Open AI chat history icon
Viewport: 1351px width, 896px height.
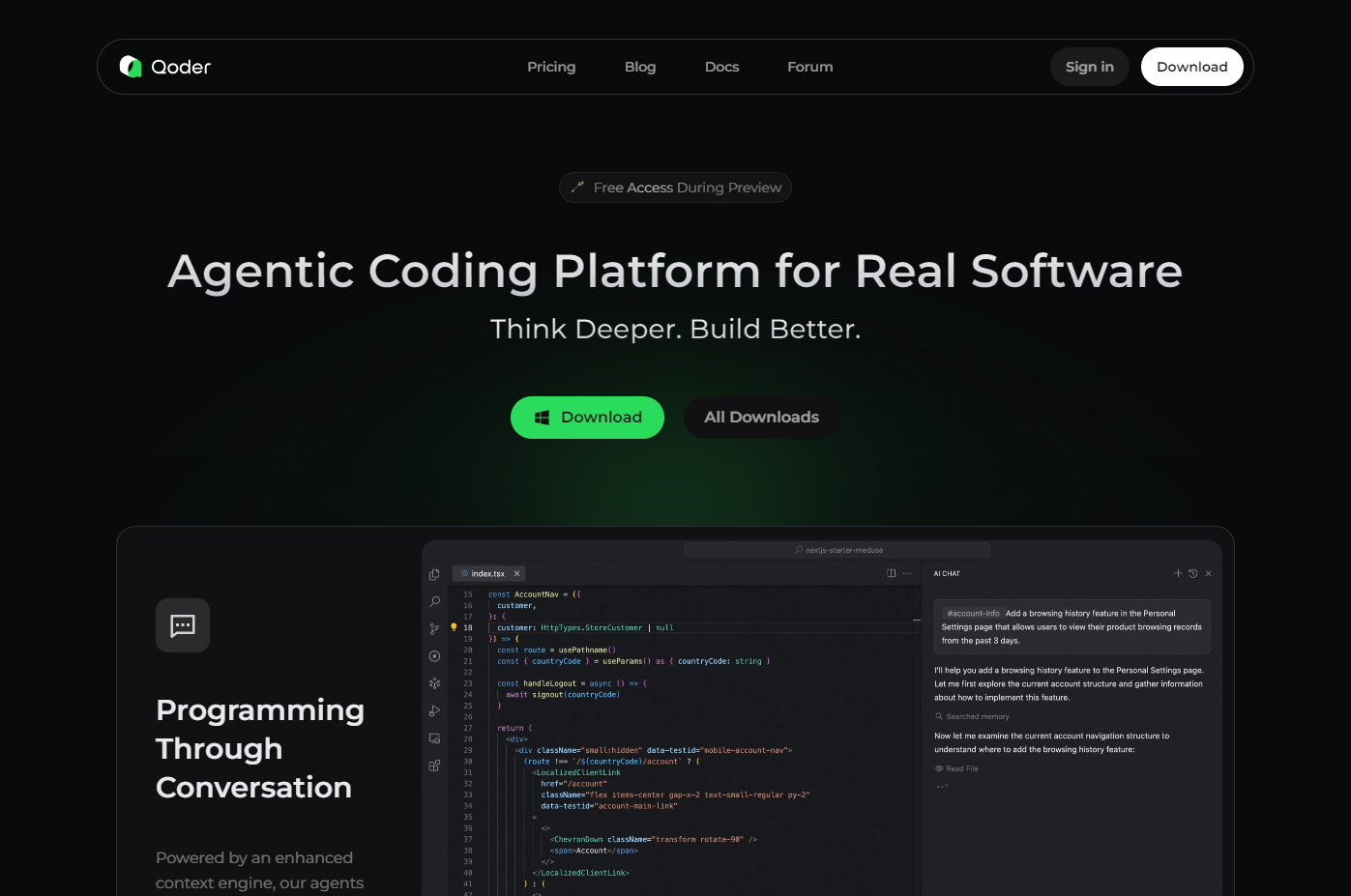(1193, 573)
